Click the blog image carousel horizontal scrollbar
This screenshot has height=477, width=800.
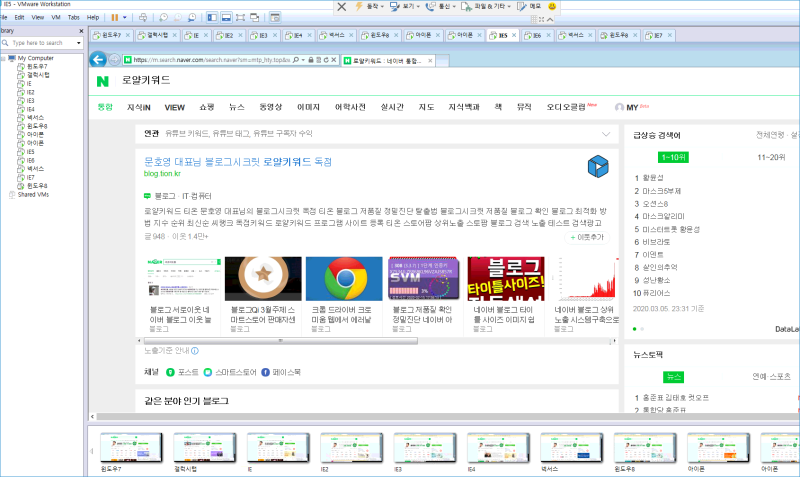tap(281, 340)
